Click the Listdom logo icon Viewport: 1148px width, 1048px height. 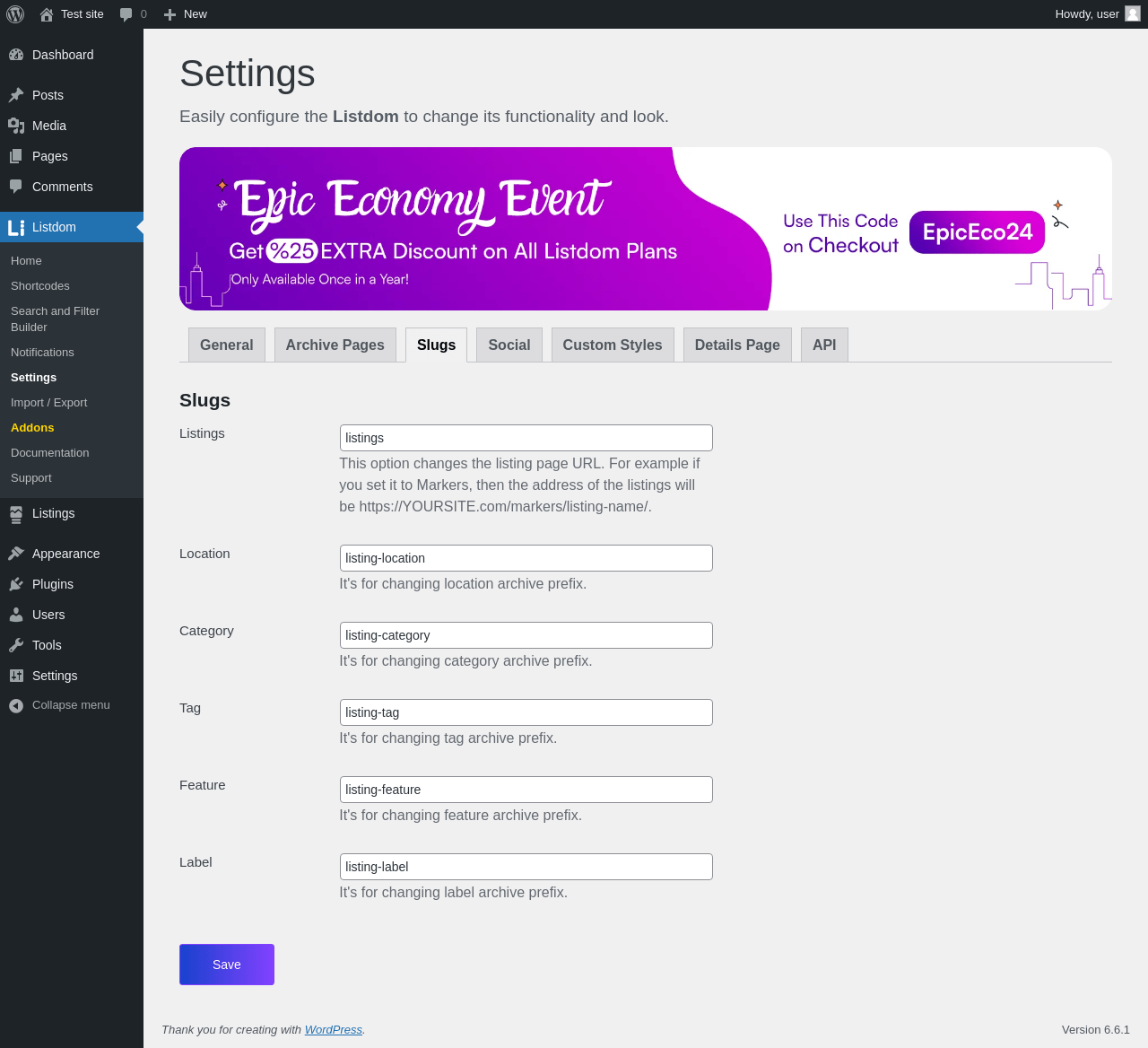click(16, 227)
